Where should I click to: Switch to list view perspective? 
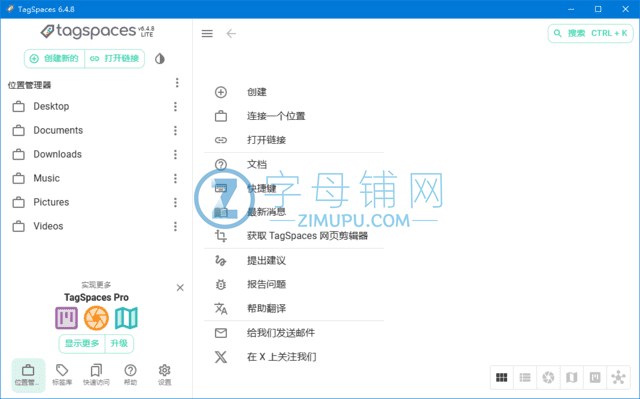[525, 378]
